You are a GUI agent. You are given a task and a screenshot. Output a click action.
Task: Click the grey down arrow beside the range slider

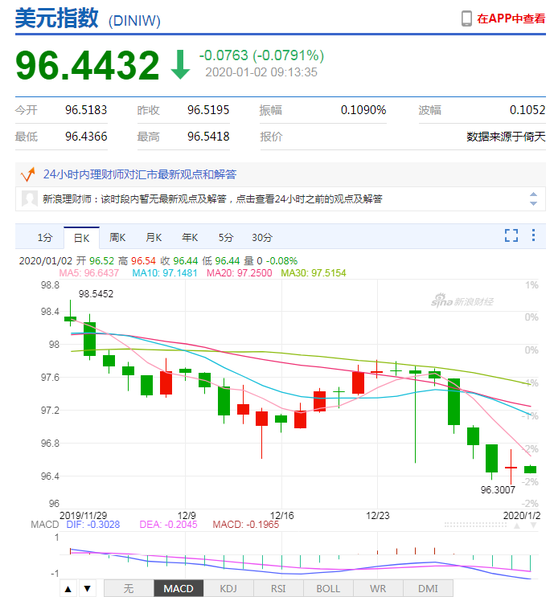533,525
